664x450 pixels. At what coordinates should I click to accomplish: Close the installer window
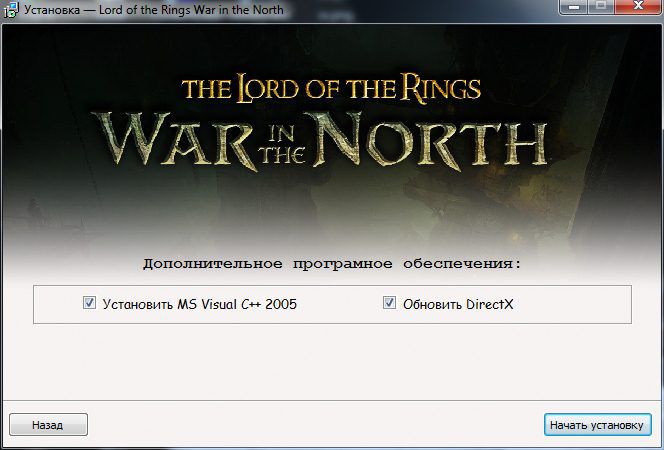tap(639, 7)
